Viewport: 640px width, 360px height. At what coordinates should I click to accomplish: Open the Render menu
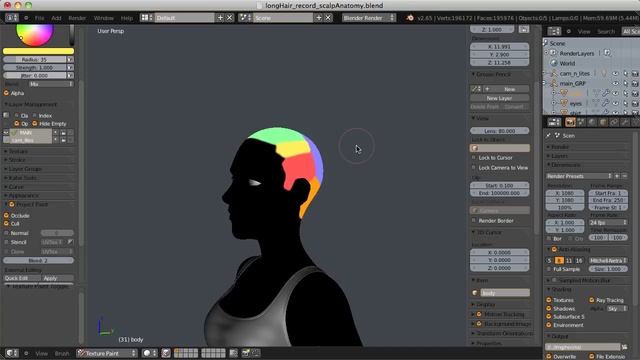click(x=77, y=18)
